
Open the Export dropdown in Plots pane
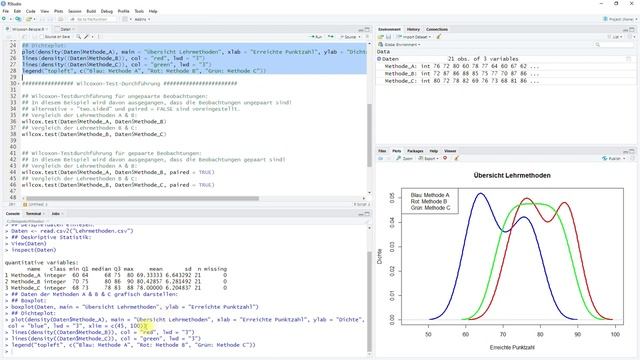pos(429,158)
